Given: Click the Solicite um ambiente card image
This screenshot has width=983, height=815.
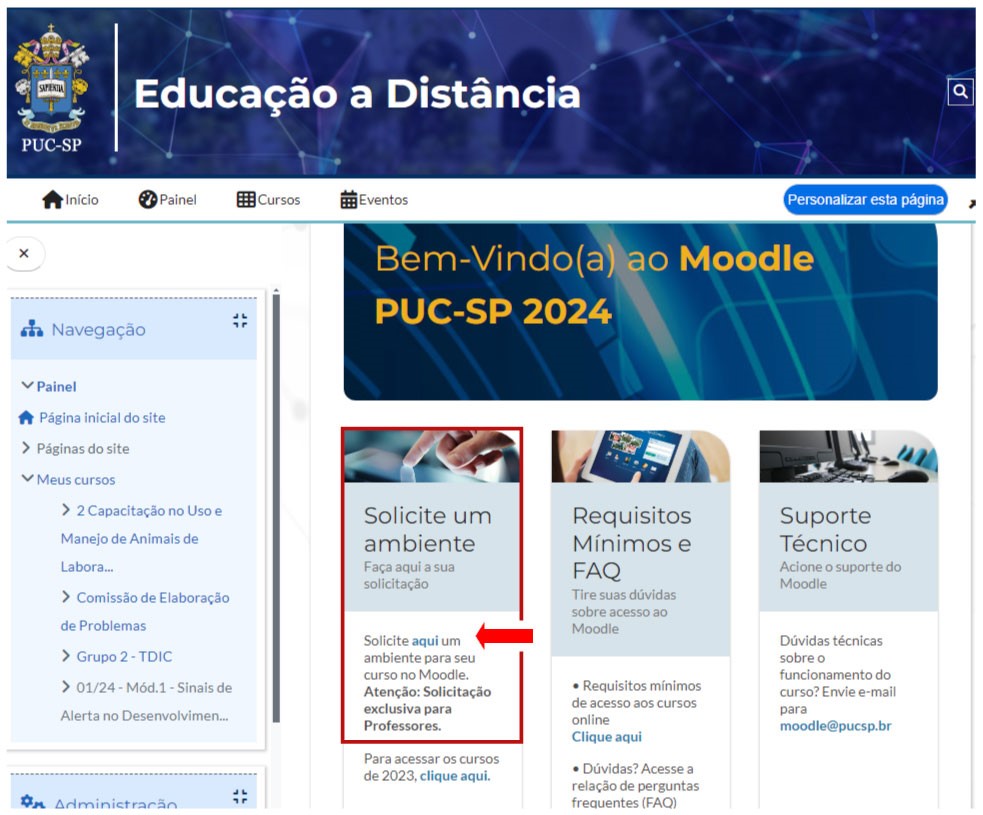Looking at the screenshot, I should 432,456.
